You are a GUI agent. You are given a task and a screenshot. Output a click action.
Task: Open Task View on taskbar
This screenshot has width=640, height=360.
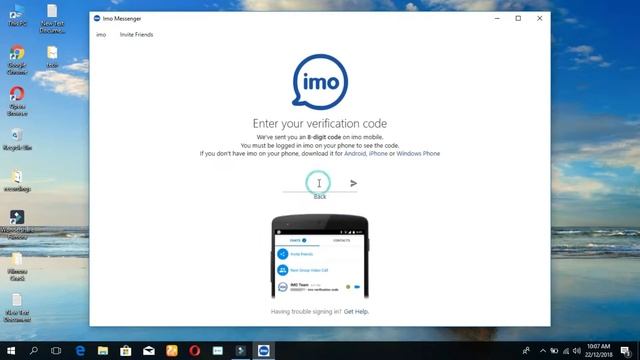56,351
